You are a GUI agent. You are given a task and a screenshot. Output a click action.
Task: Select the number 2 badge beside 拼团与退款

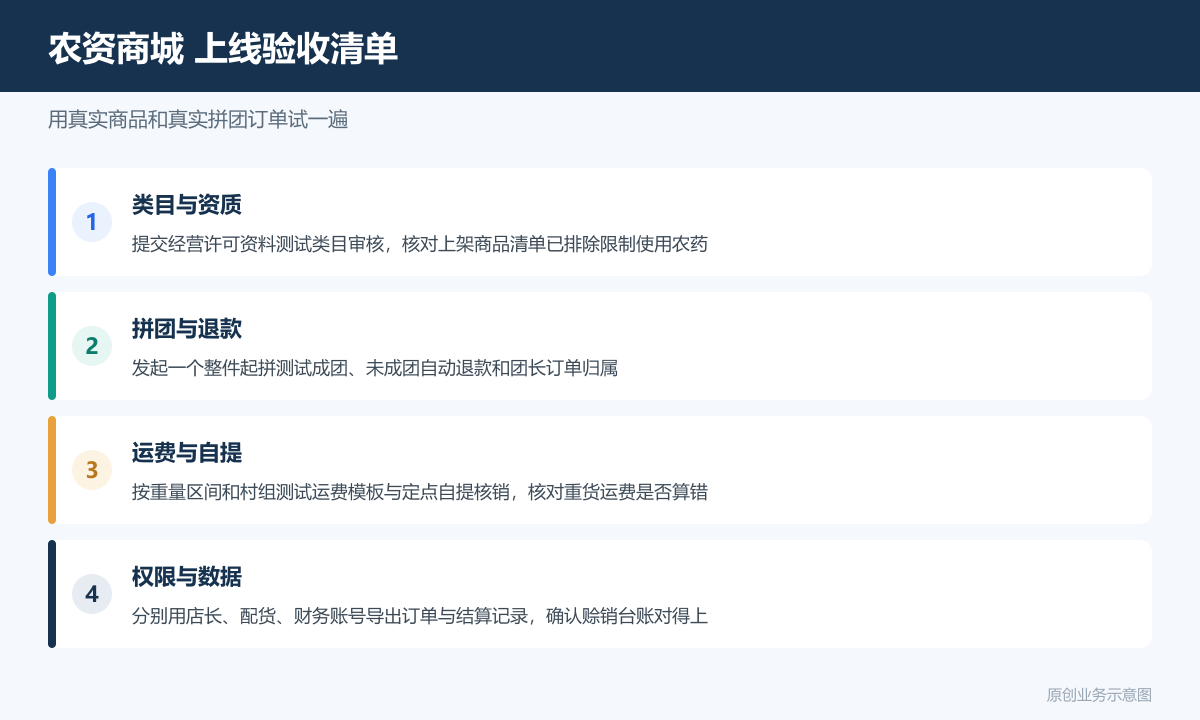[x=92, y=346]
